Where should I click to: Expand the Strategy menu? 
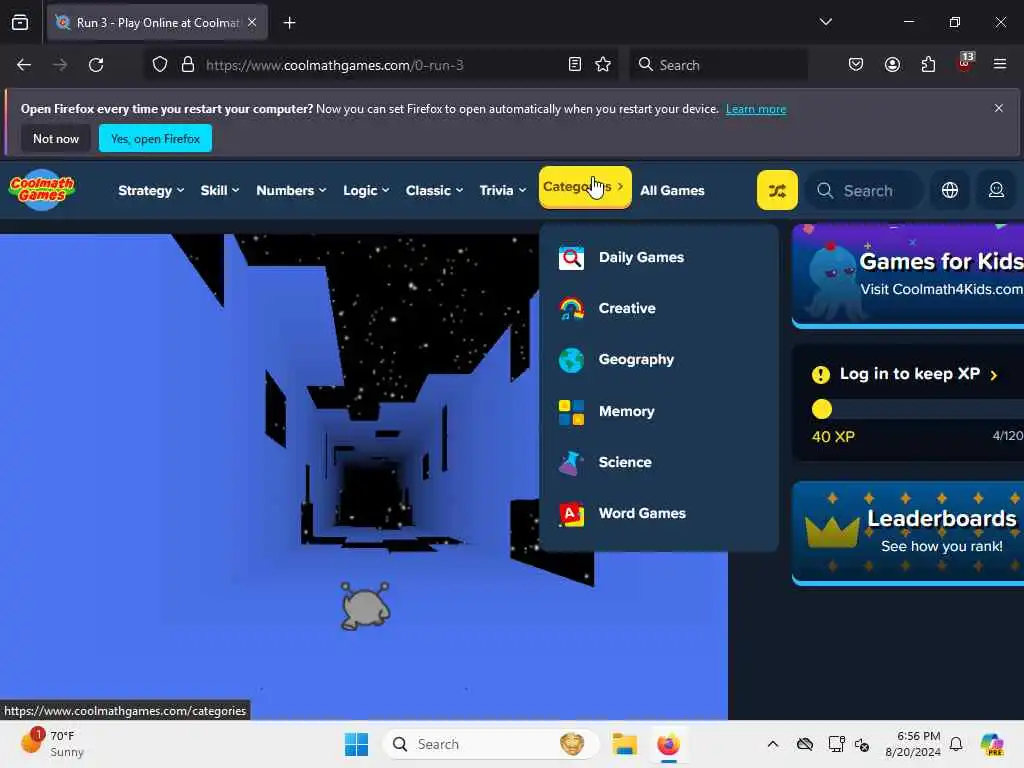point(151,191)
